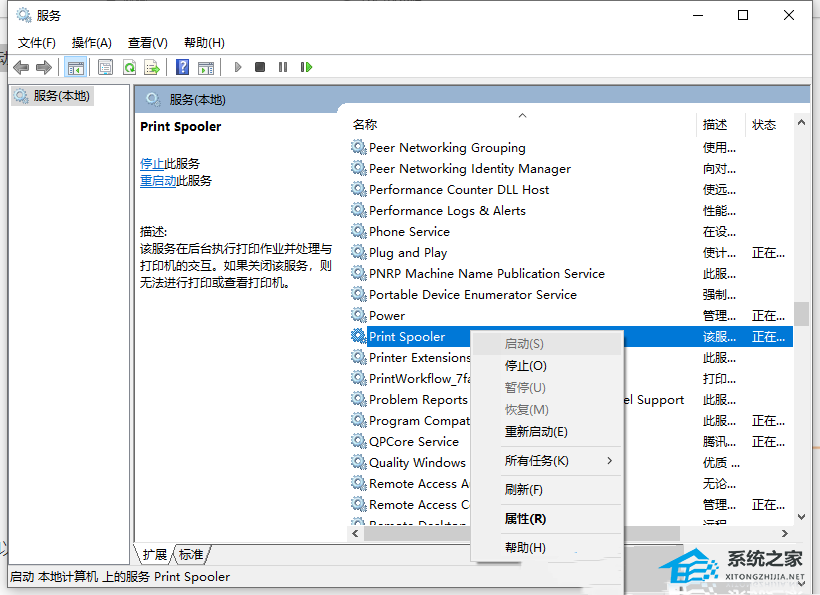The image size is (820, 595).
Task: Open 属性(R) from the context menu
Action: pos(525,519)
